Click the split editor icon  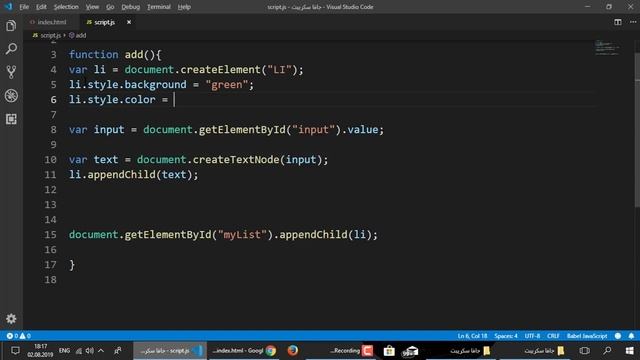click(x=618, y=22)
